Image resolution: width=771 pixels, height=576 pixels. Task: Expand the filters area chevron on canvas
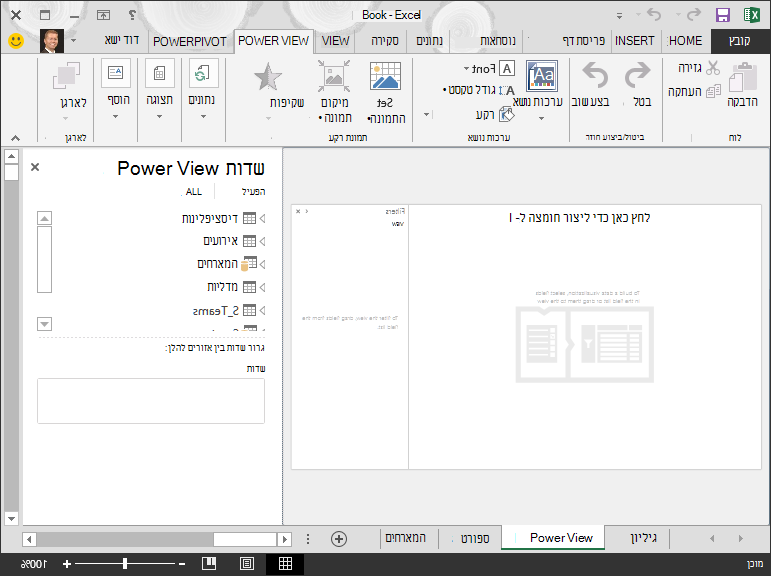(x=307, y=211)
